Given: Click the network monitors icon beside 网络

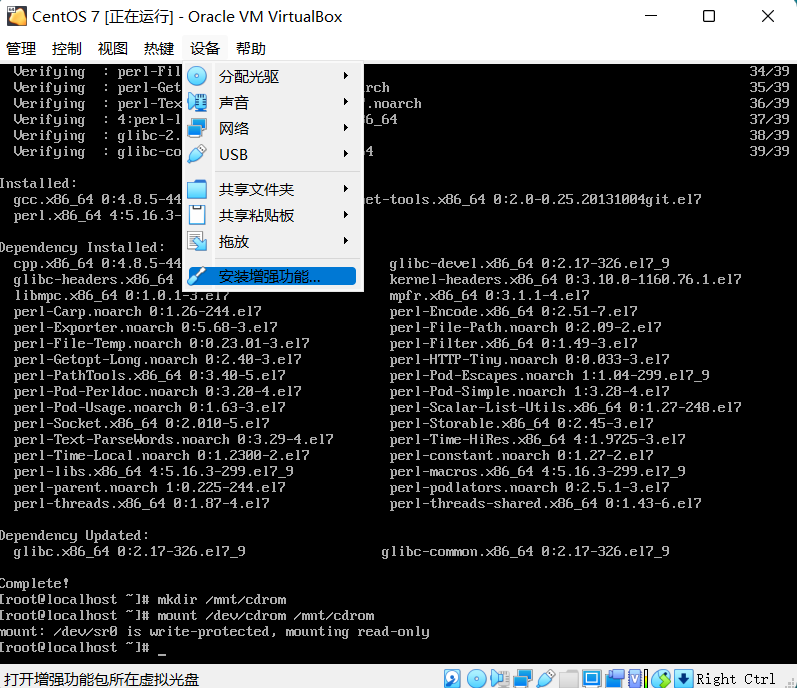Looking at the screenshot, I should (197, 128).
